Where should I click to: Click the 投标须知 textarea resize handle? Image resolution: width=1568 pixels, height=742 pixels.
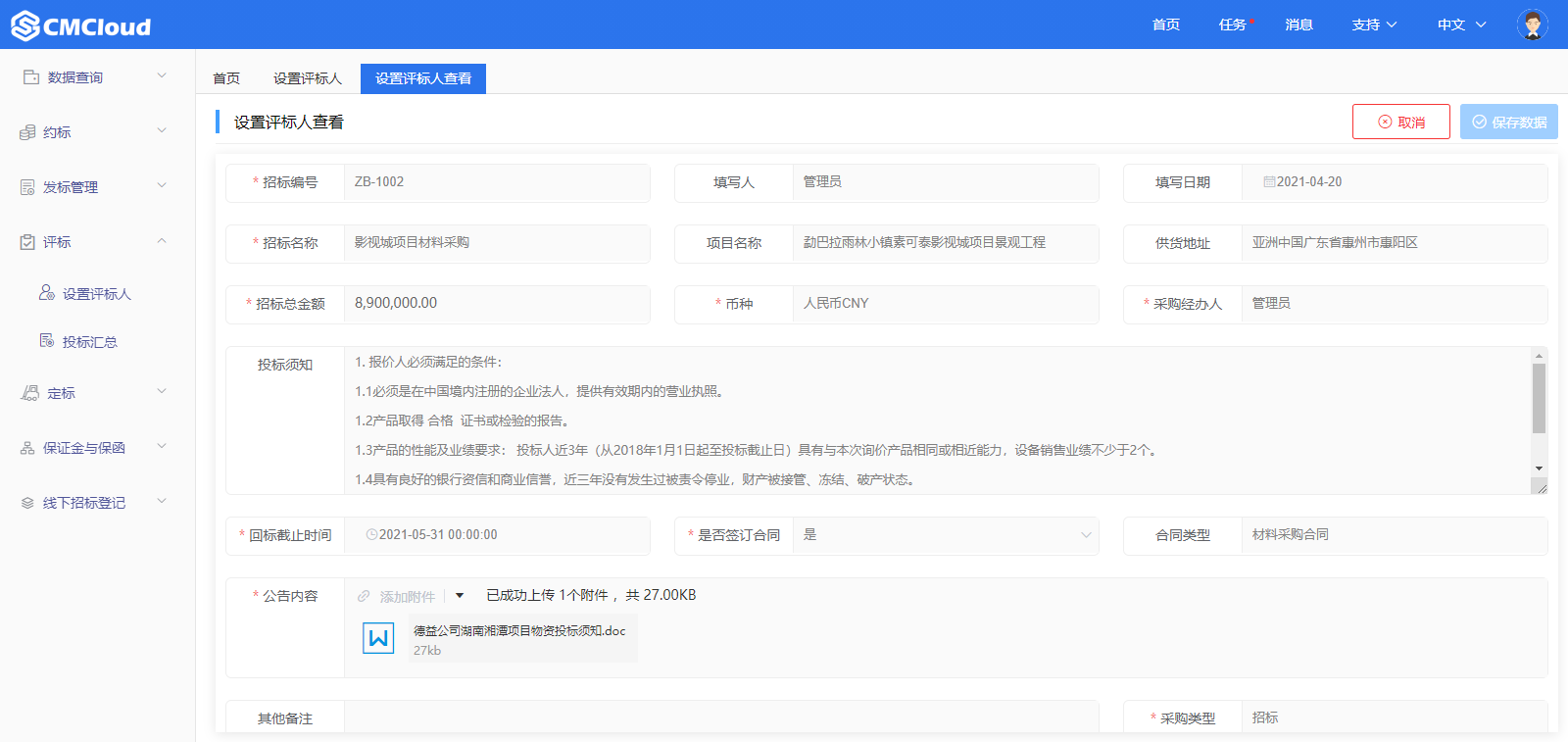(1541, 486)
